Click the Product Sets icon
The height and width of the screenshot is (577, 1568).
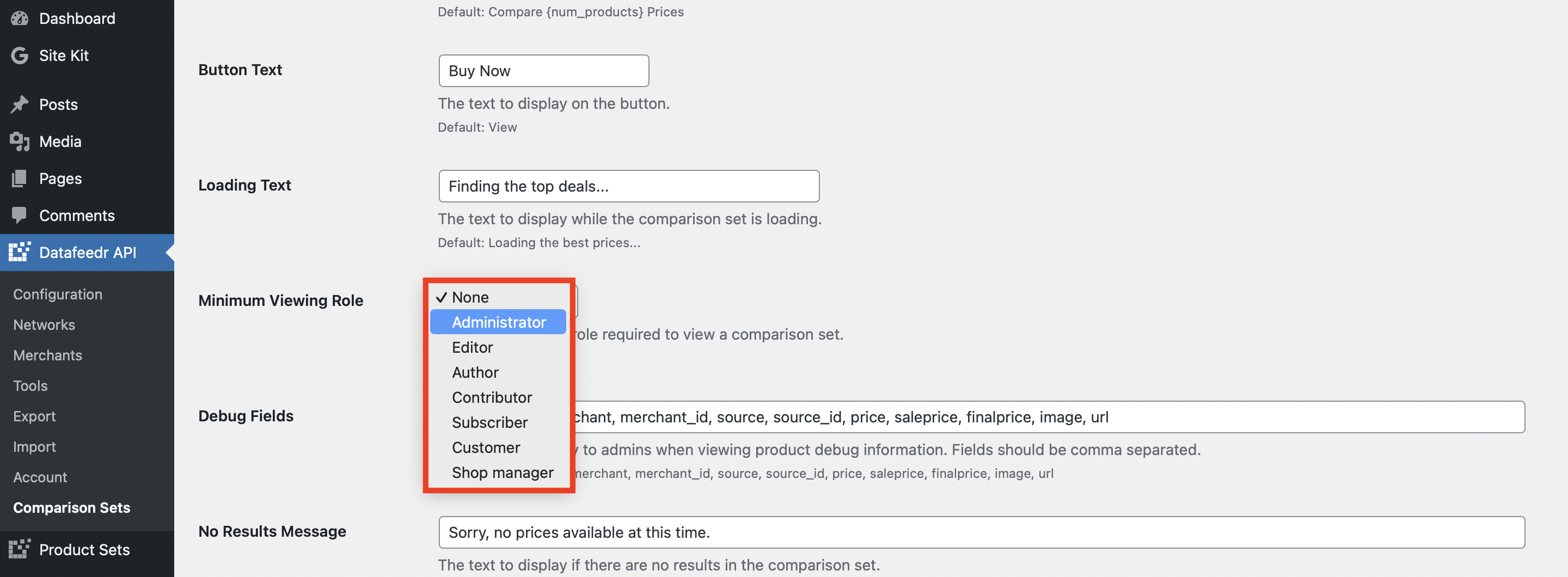click(x=20, y=549)
